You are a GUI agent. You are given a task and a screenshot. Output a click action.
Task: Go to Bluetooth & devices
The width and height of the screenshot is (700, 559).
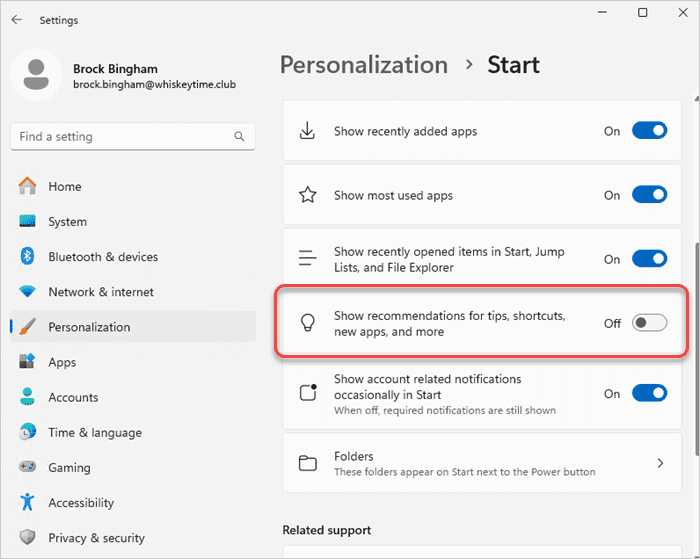pos(133,257)
